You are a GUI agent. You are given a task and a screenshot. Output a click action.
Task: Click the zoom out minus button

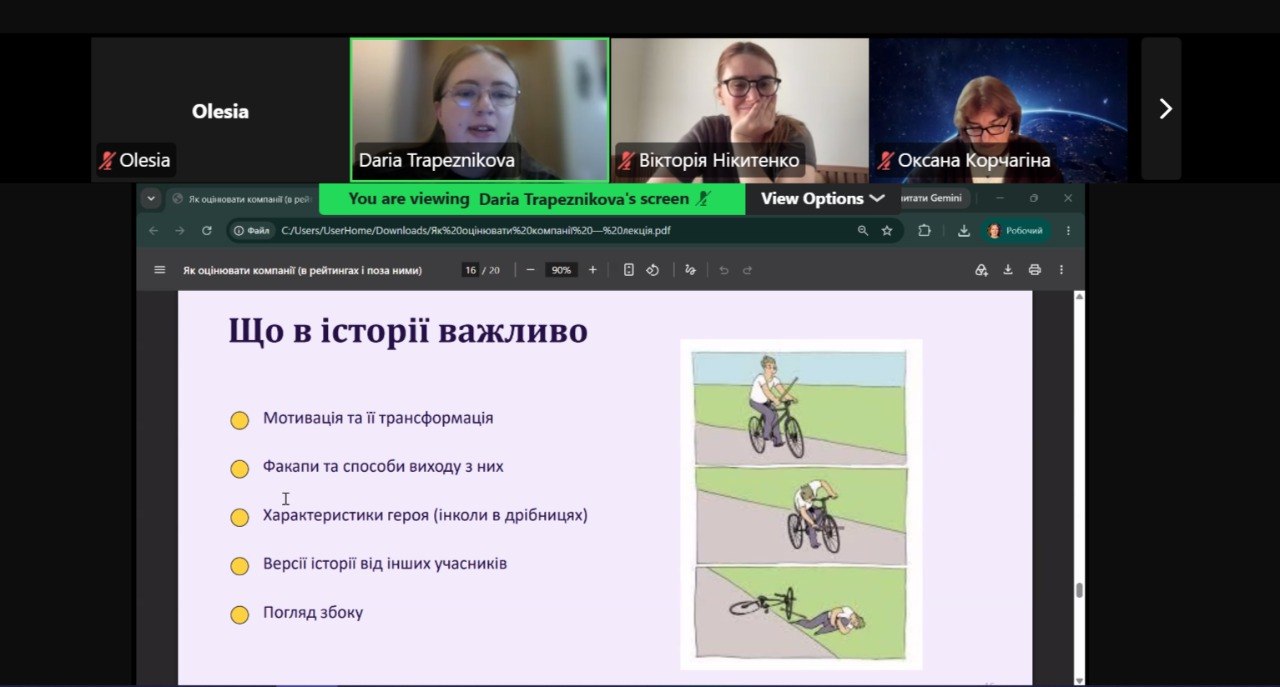click(x=530, y=270)
